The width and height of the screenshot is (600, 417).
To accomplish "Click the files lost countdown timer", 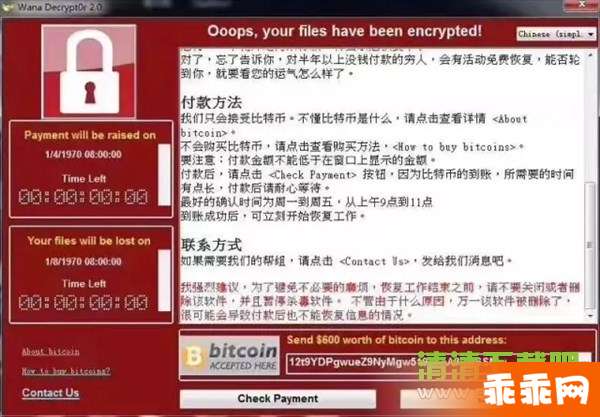I will click(x=83, y=302).
